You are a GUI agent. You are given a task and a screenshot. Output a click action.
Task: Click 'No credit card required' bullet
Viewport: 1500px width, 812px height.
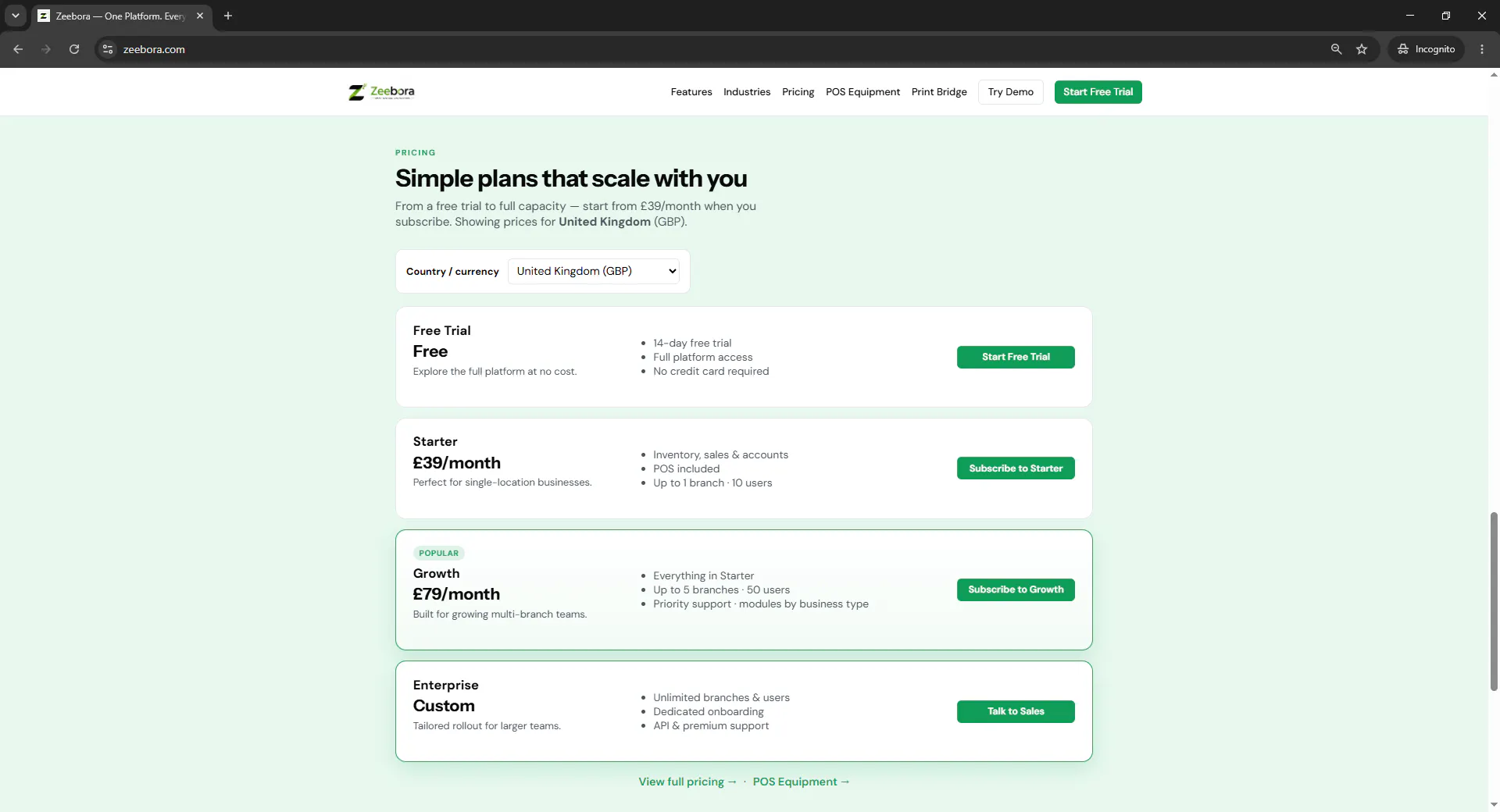click(x=711, y=372)
